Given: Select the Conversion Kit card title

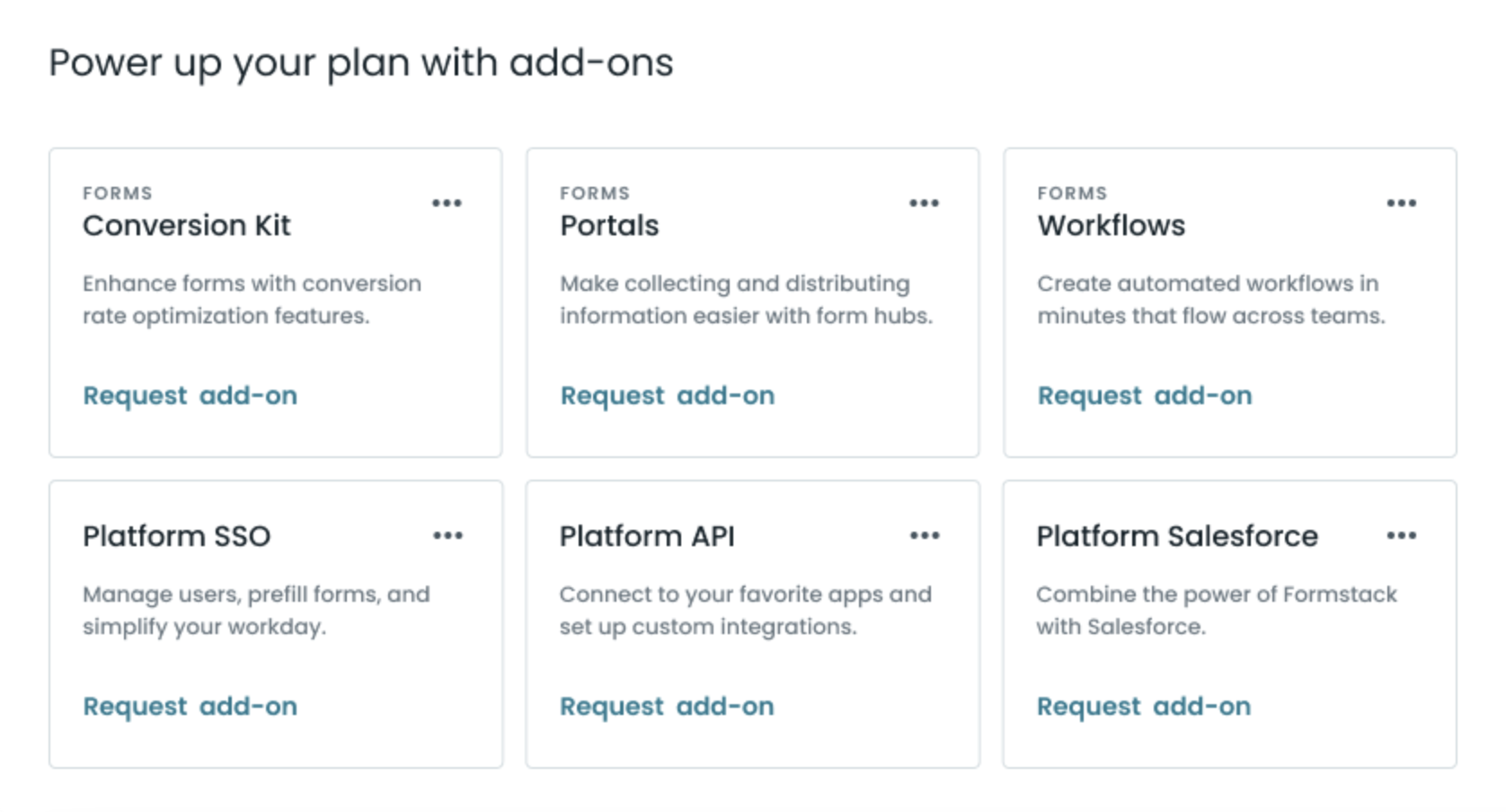Looking at the screenshot, I should click(x=187, y=225).
